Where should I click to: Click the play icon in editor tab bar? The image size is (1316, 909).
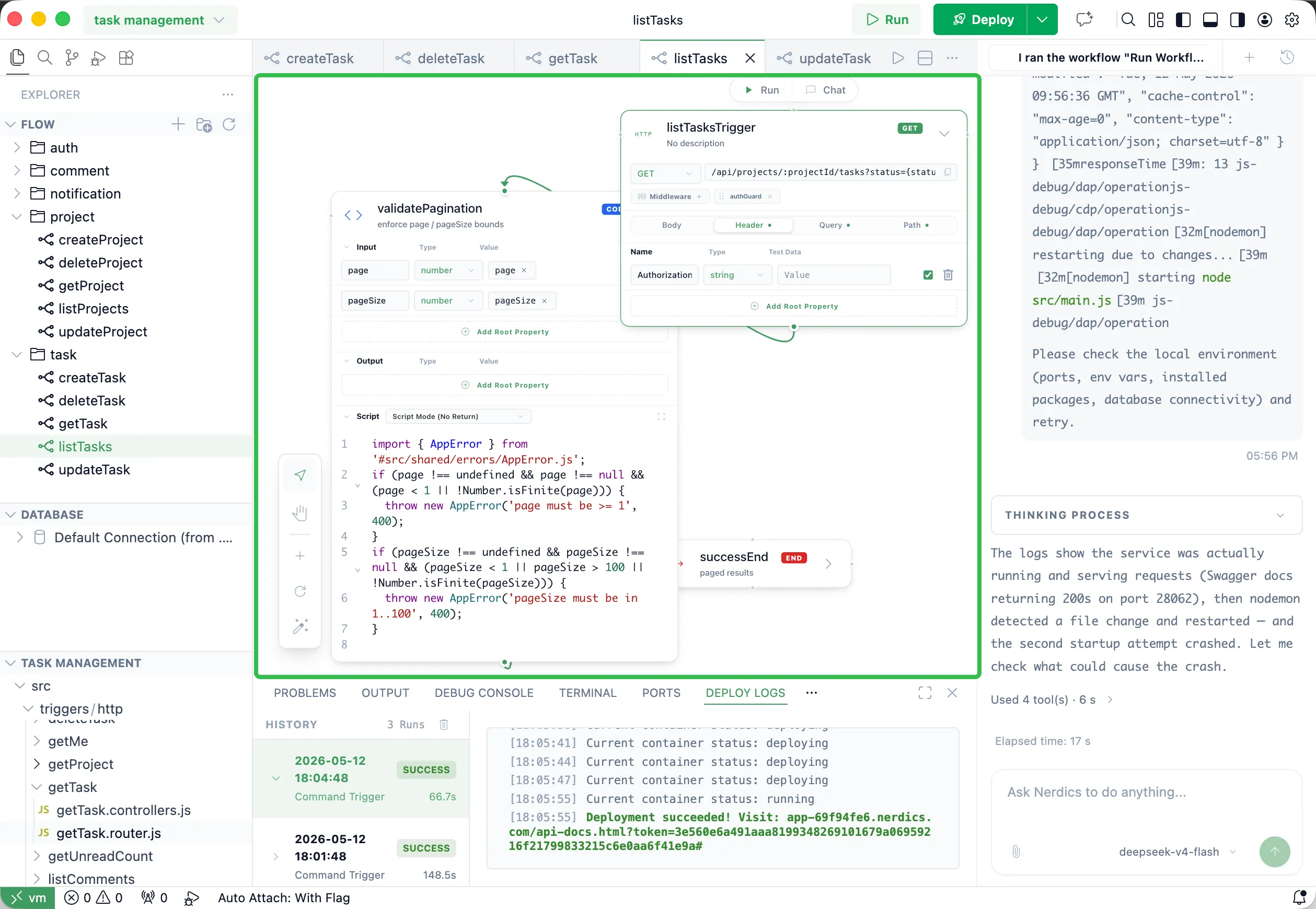(x=898, y=58)
